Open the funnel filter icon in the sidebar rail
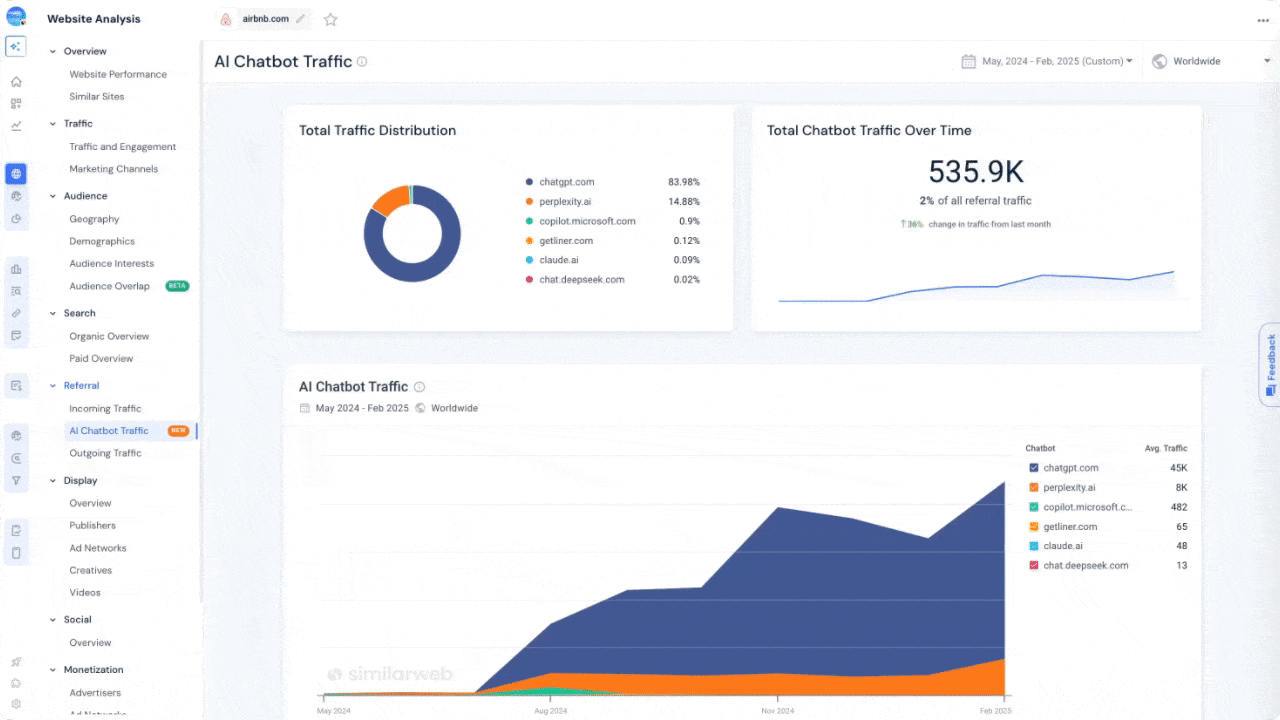The height and width of the screenshot is (720, 1280). click(15, 479)
